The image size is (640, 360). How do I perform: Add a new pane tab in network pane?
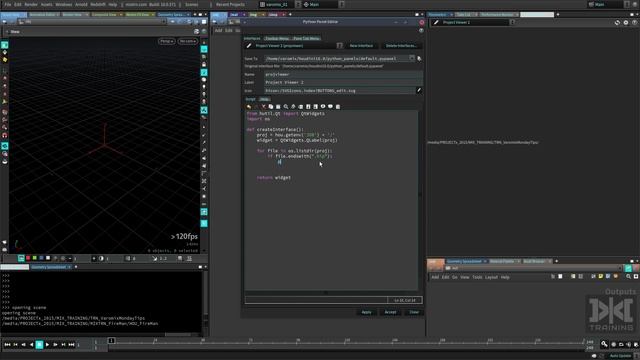tap(556, 261)
